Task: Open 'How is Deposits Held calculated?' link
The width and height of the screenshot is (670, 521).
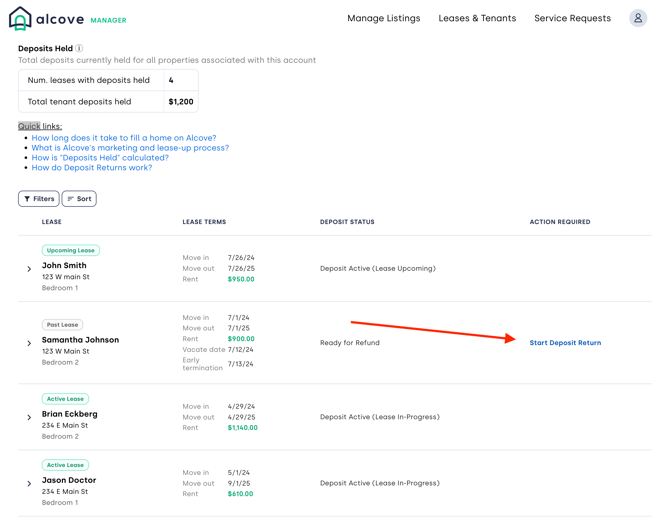Action: [x=100, y=158]
